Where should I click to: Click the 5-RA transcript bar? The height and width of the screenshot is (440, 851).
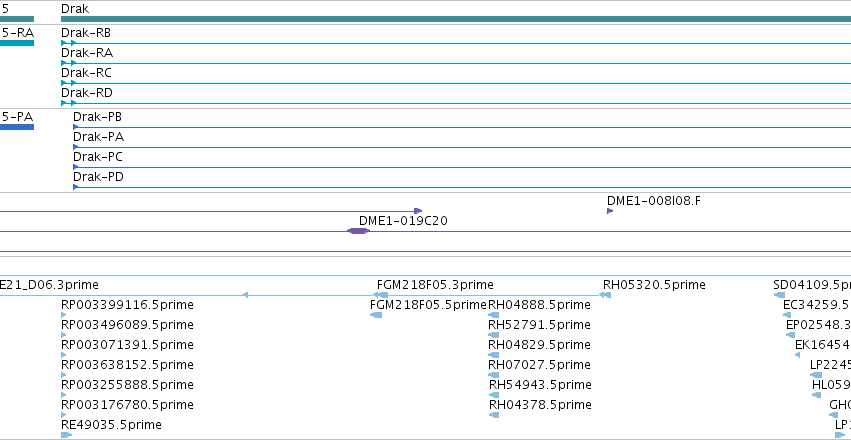click(x=17, y=43)
